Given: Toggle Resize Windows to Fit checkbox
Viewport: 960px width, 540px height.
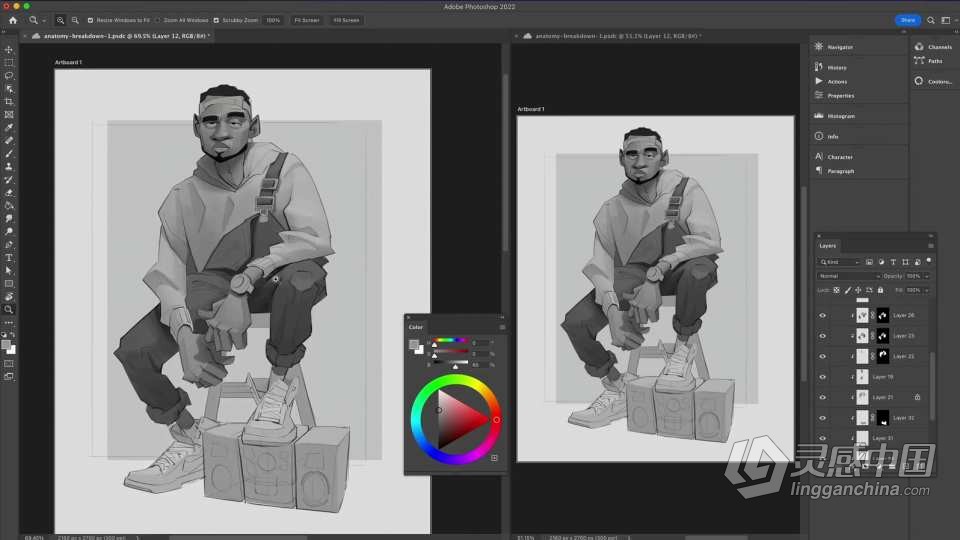Looking at the screenshot, I should pos(90,20).
